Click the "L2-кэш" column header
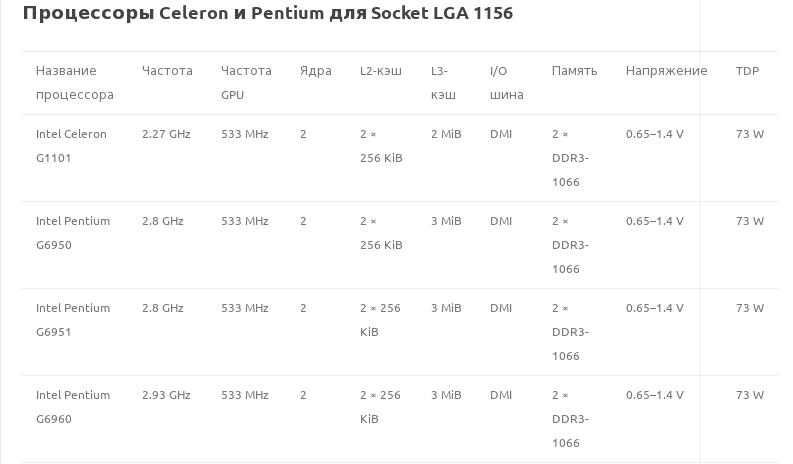This screenshot has height=464, width=793. [x=380, y=71]
